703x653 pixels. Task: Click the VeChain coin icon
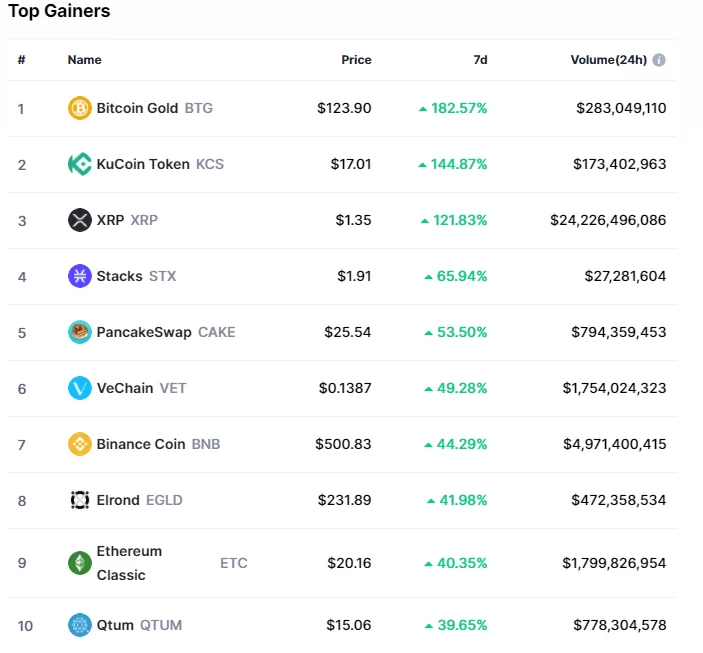point(80,388)
